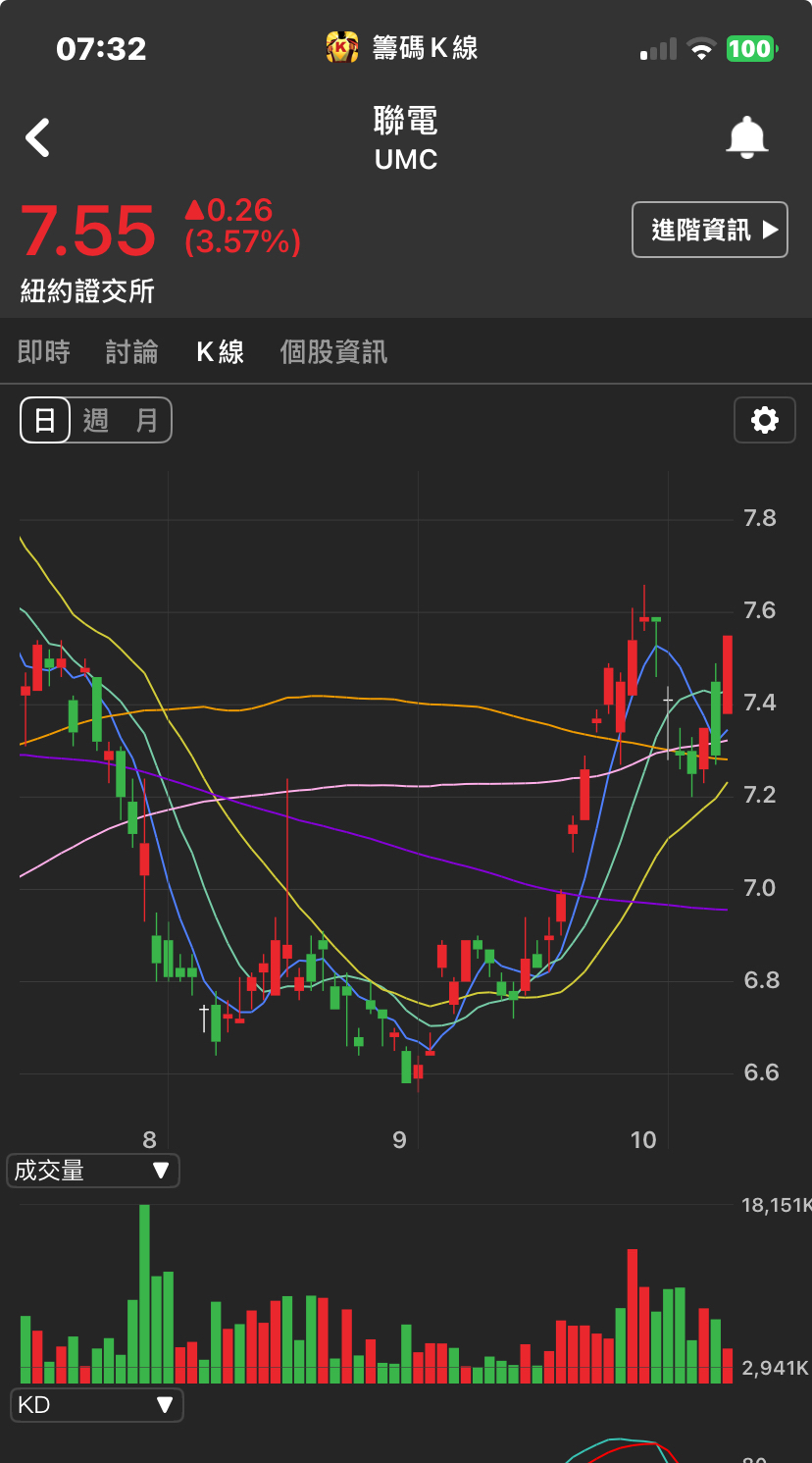This screenshot has height=1463, width=812.
Task: Tap the 6.8 price axis label
Action: (760, 979)
